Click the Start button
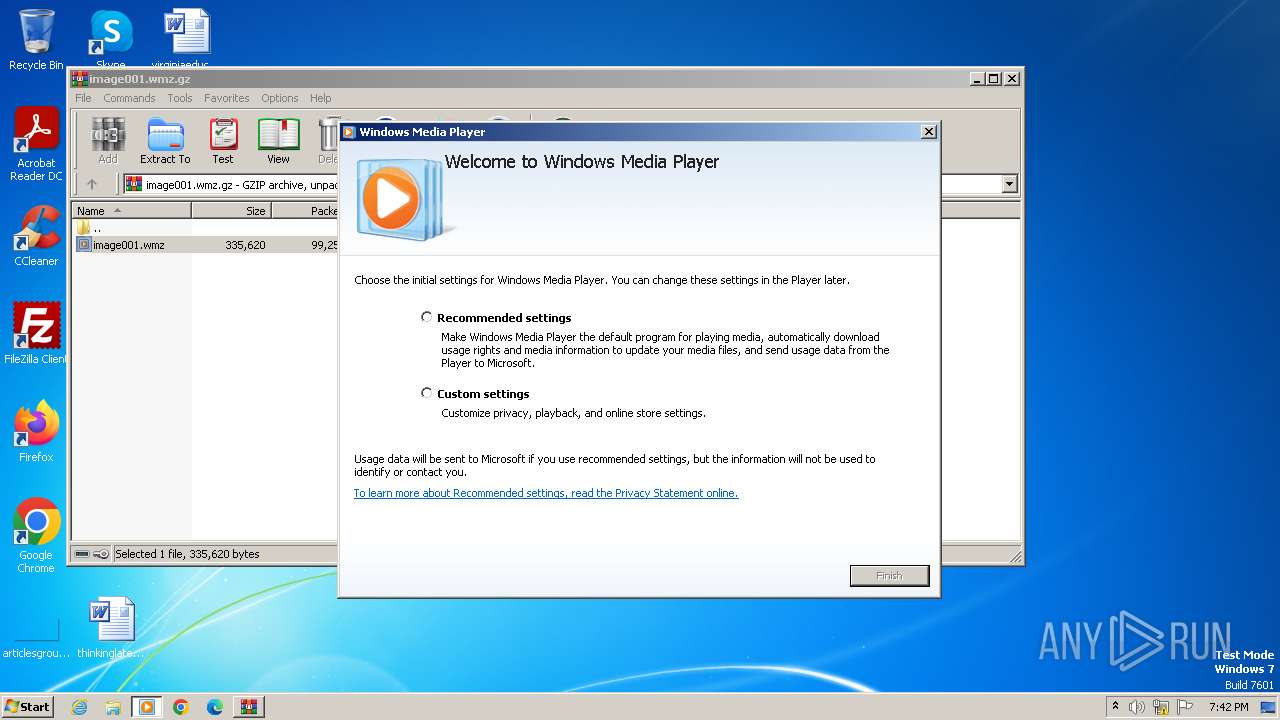This screenshot has height=720, width=1280. tap(27, 706)
